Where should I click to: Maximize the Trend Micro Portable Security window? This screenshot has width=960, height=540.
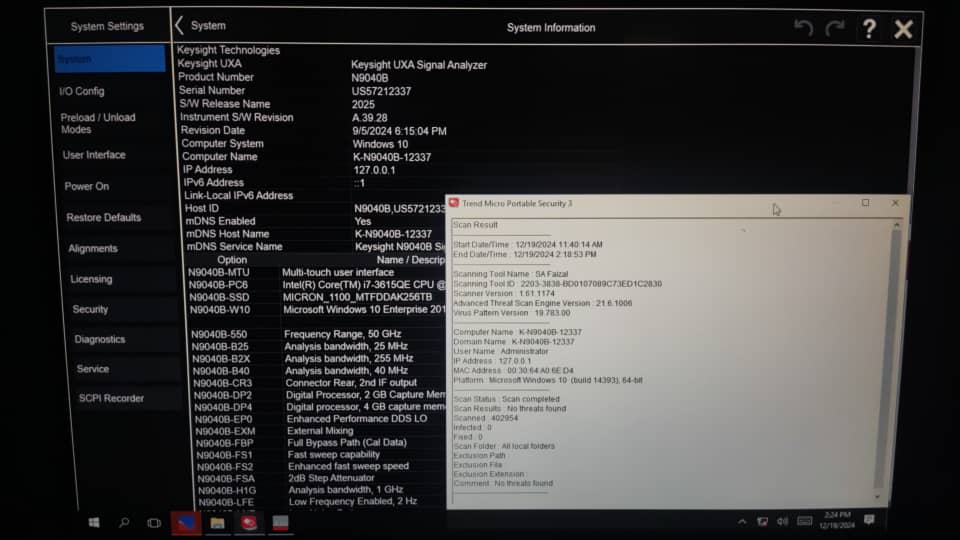coord(865,203)
